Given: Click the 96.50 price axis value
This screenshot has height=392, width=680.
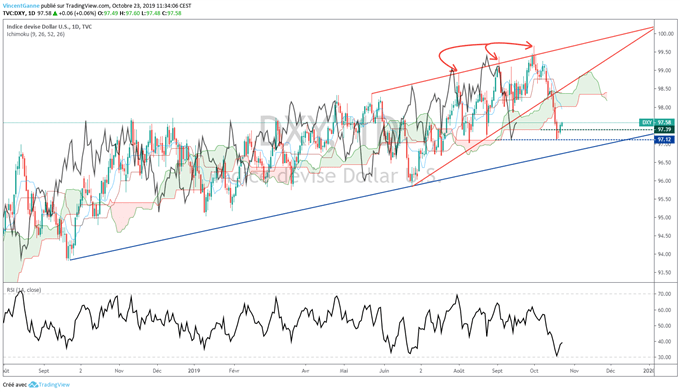Looking at the screenshot, I should [x=665, y=163].
